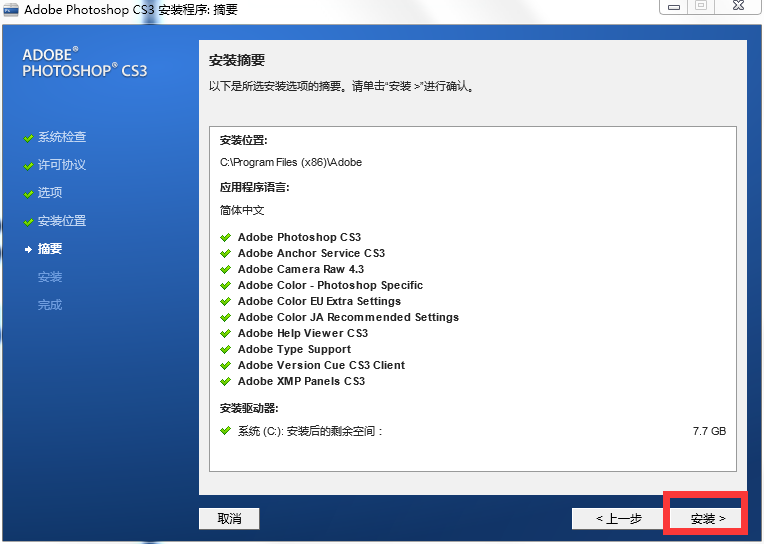The image size is (764, 544).
Task: Click the checkmark next to 系统检查 step
Action: click(28, 138)
